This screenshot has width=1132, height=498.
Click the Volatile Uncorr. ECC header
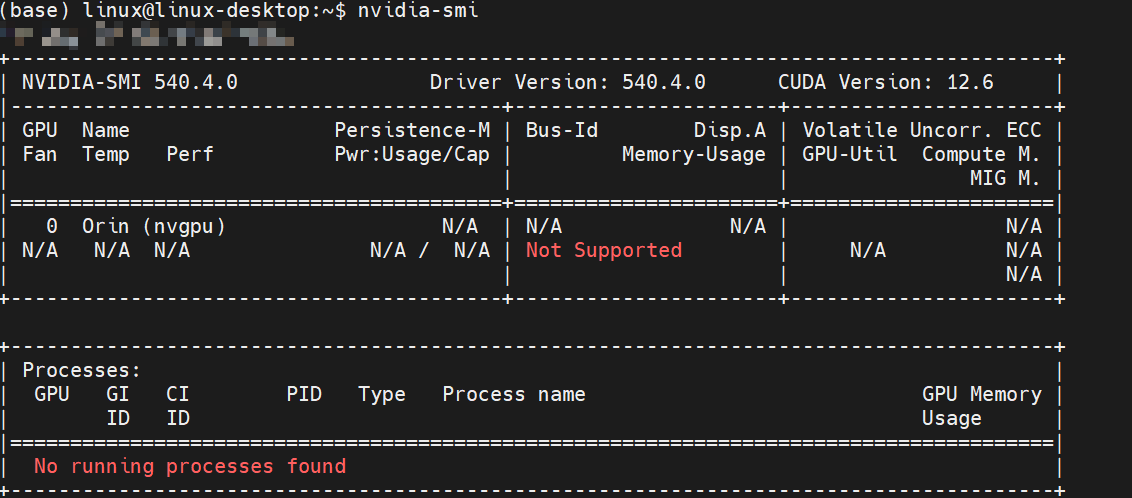tap(921, 130)
